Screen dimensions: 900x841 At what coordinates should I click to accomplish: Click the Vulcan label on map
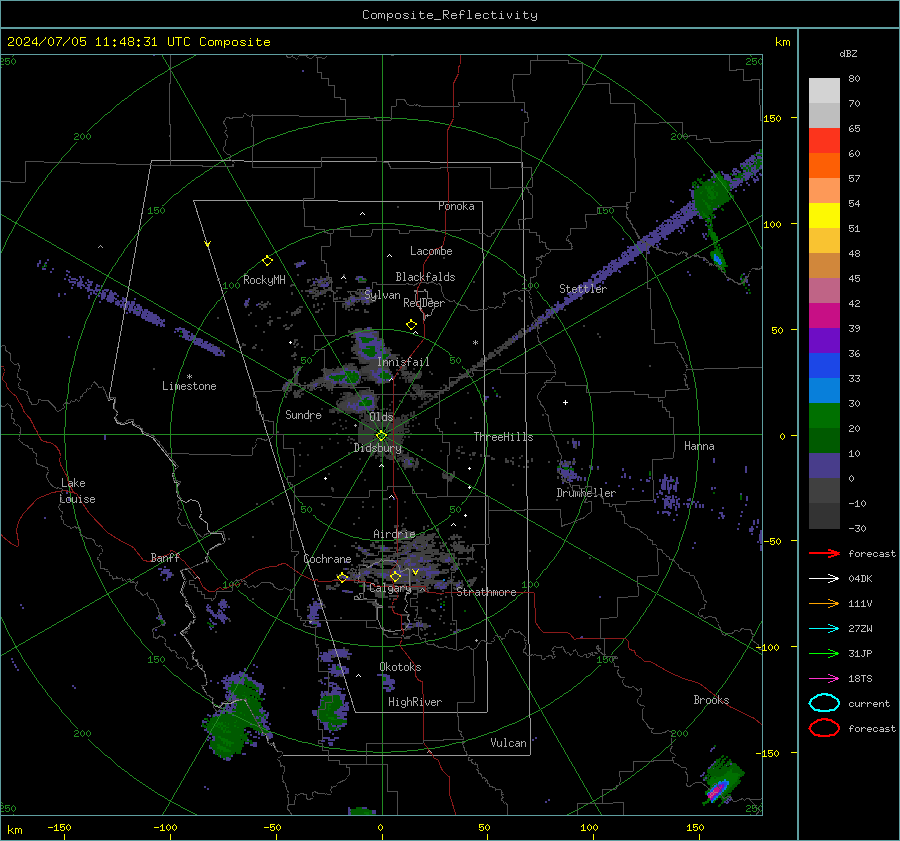click(508, 743)
